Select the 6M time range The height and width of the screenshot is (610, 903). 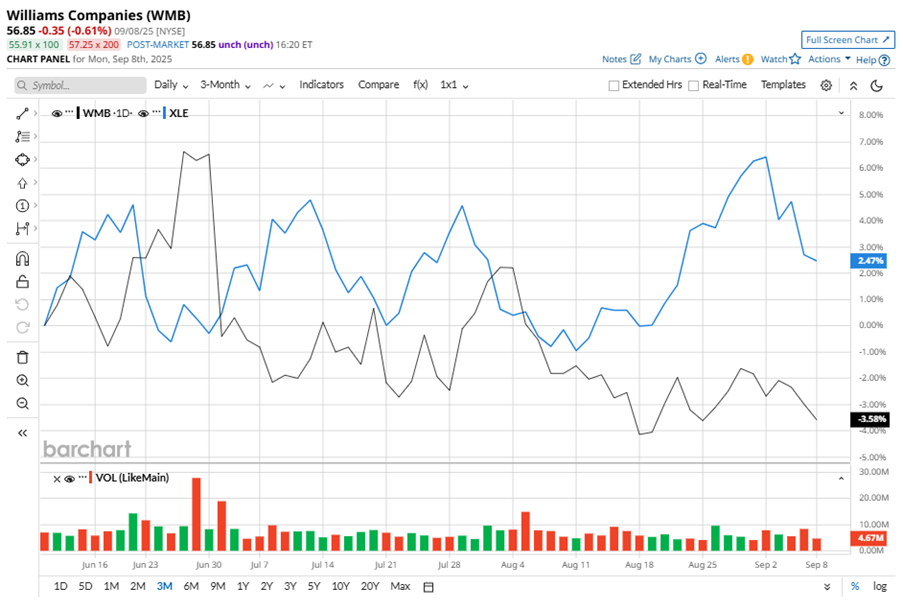click(191, 586)
